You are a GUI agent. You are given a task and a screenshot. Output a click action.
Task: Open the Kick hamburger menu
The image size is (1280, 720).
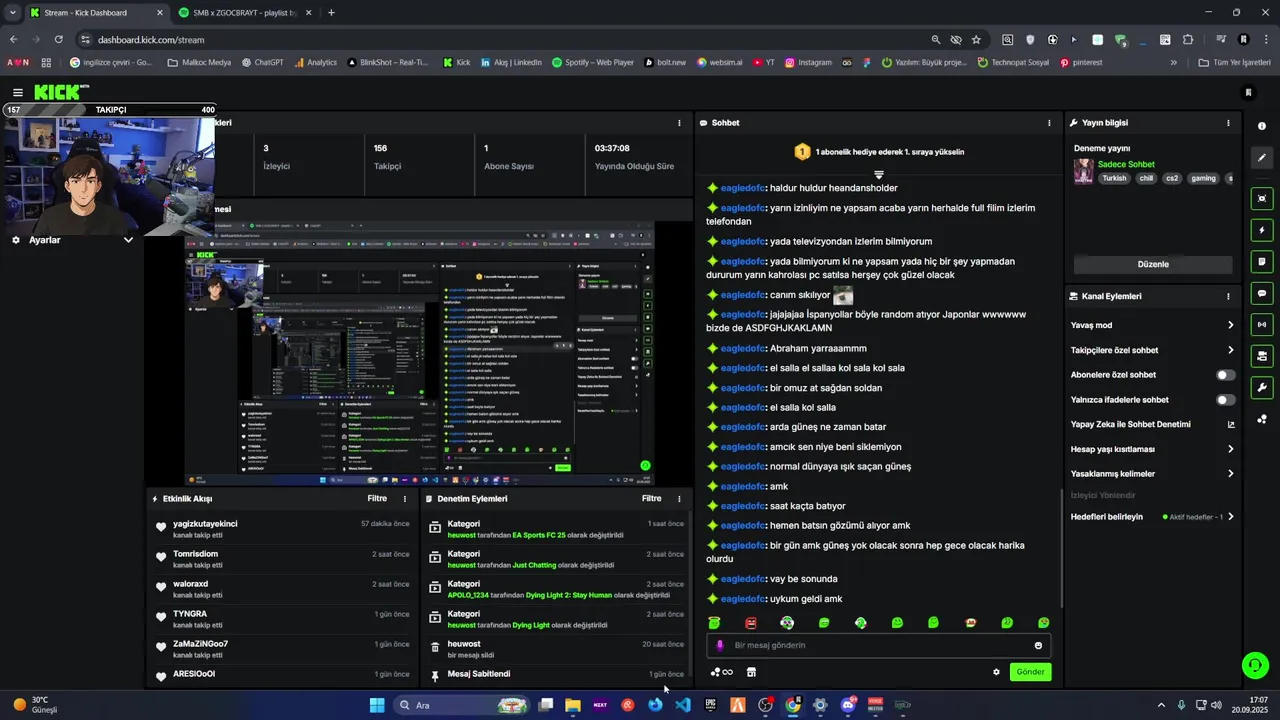click(x=17, y=92)
